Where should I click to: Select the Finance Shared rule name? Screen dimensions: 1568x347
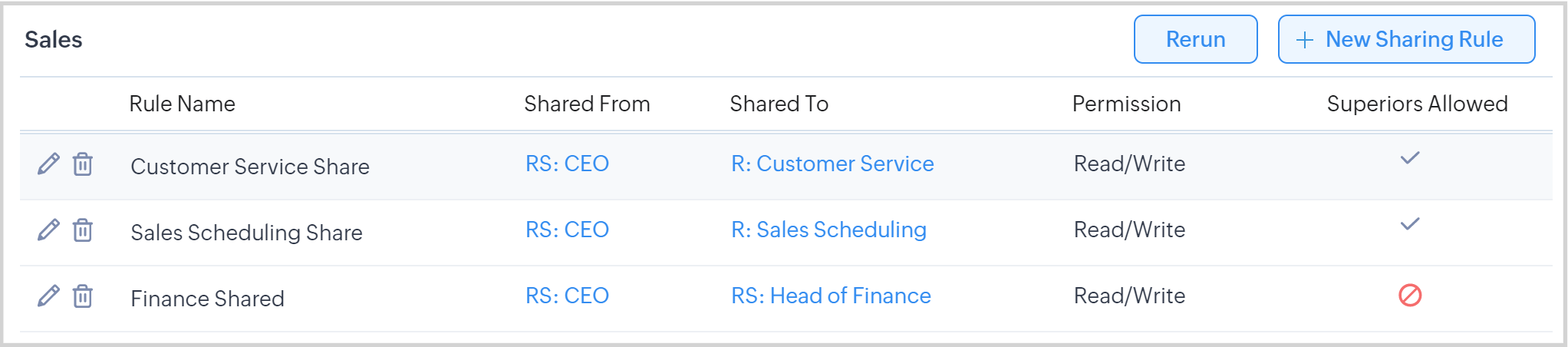click(207, 299)
